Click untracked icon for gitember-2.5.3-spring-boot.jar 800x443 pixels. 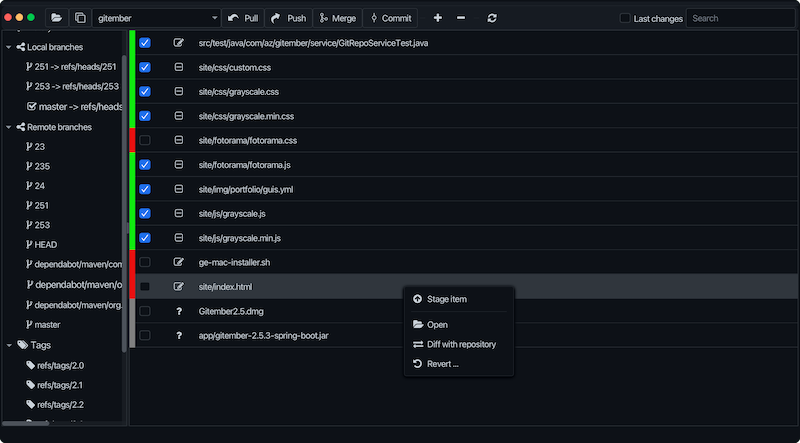coord(179,335)
